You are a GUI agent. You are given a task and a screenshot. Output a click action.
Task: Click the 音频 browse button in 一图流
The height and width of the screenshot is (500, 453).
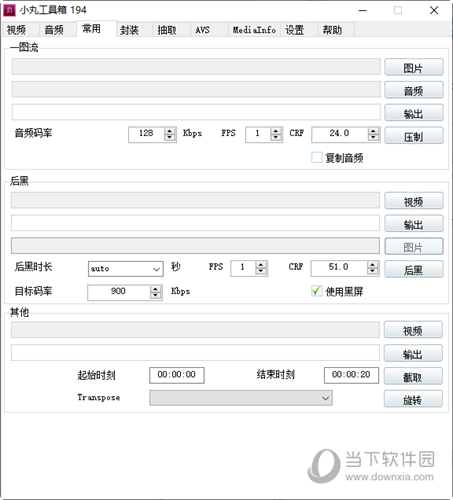tap(414, 90)
